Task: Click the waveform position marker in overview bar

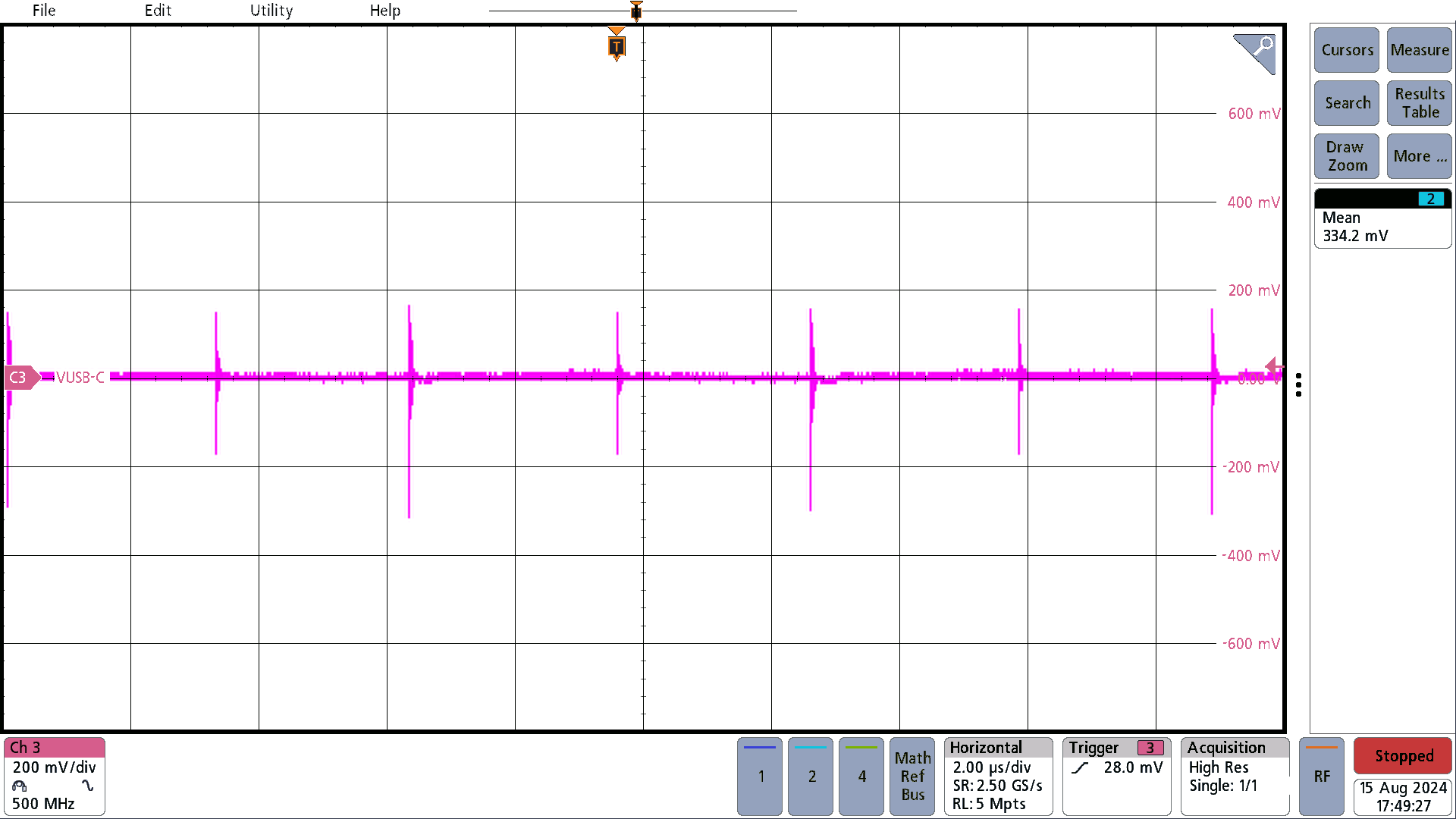Action: pos(636,11)
